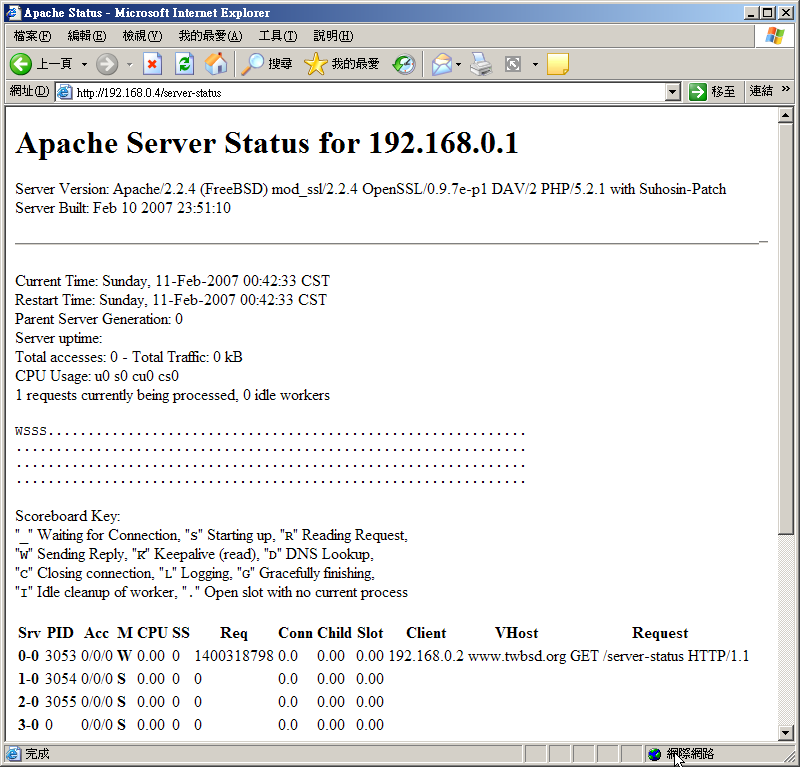Open the 工具(T) menu
This screenshot has height=767, width=800.
(278, 36)
